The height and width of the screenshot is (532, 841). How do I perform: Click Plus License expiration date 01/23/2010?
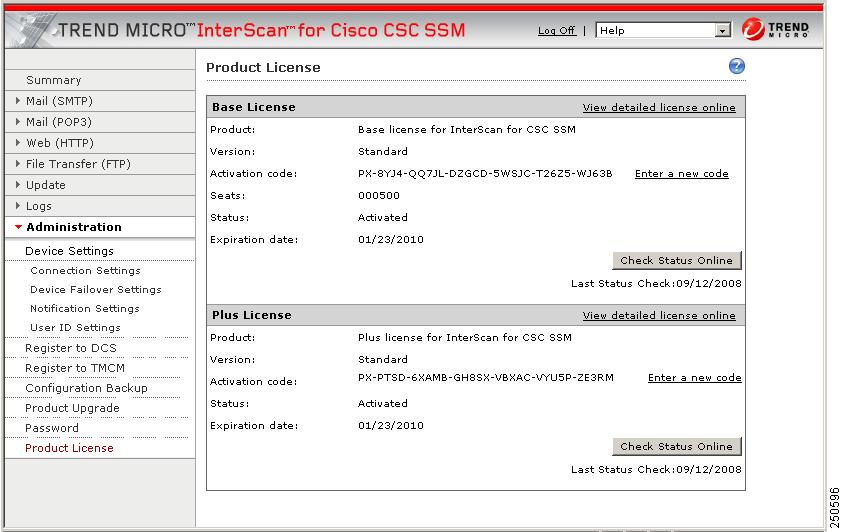point(390,425)
